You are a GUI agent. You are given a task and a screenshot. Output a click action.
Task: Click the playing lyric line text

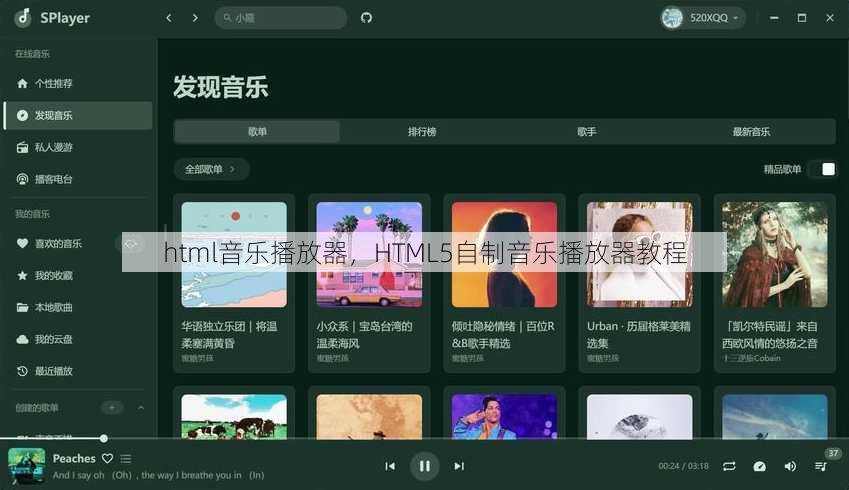(x=158, y=475)
